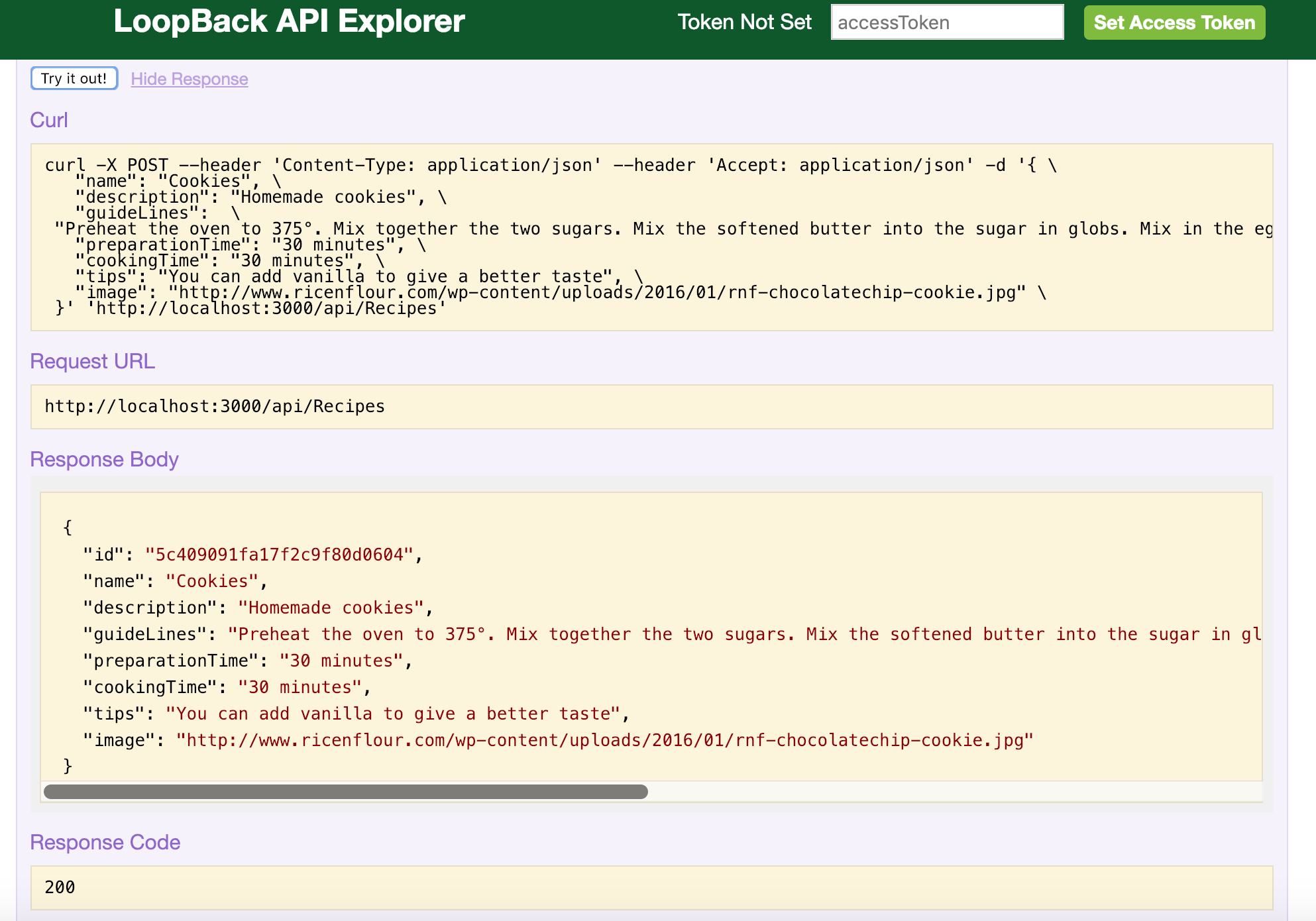
Task: Click the Set Access Token button
Action: pyautogui.click(x=1174, y=23)
